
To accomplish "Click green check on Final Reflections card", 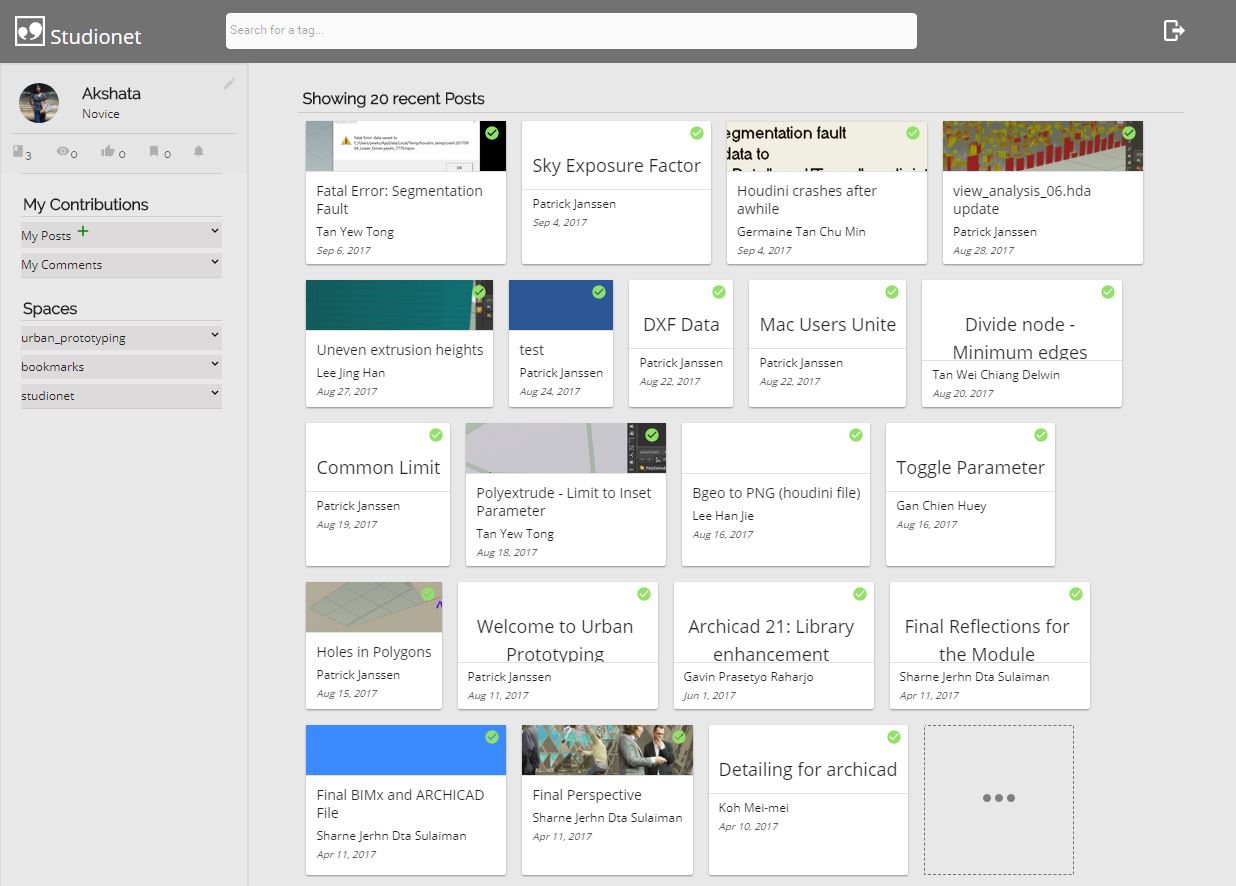I will 1076,594.
